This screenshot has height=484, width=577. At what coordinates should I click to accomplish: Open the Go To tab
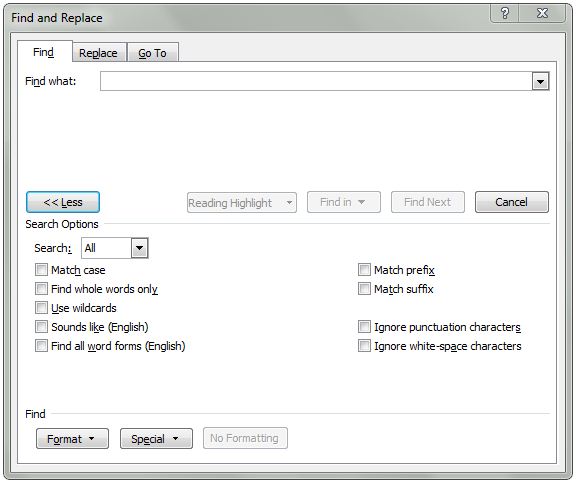coord(152,53)
